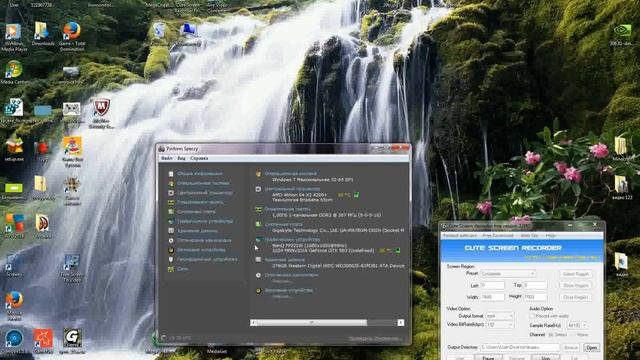Open Вид menu in Speccy

point(181,158)
